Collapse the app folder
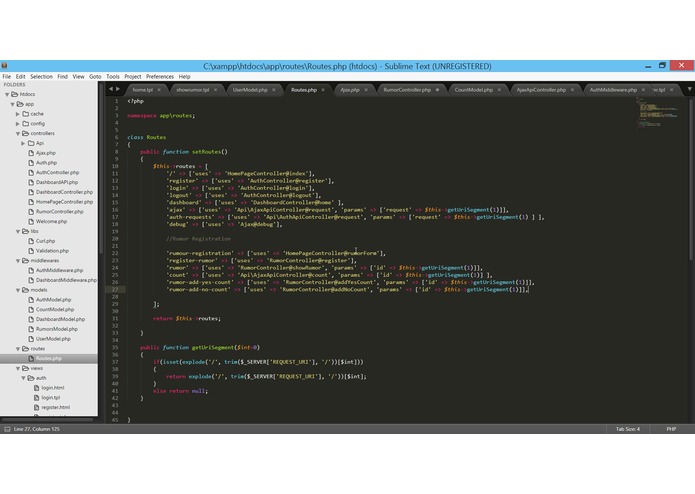Image resolution: width=695 pixels, height=494 pixels. click(12, 104)
